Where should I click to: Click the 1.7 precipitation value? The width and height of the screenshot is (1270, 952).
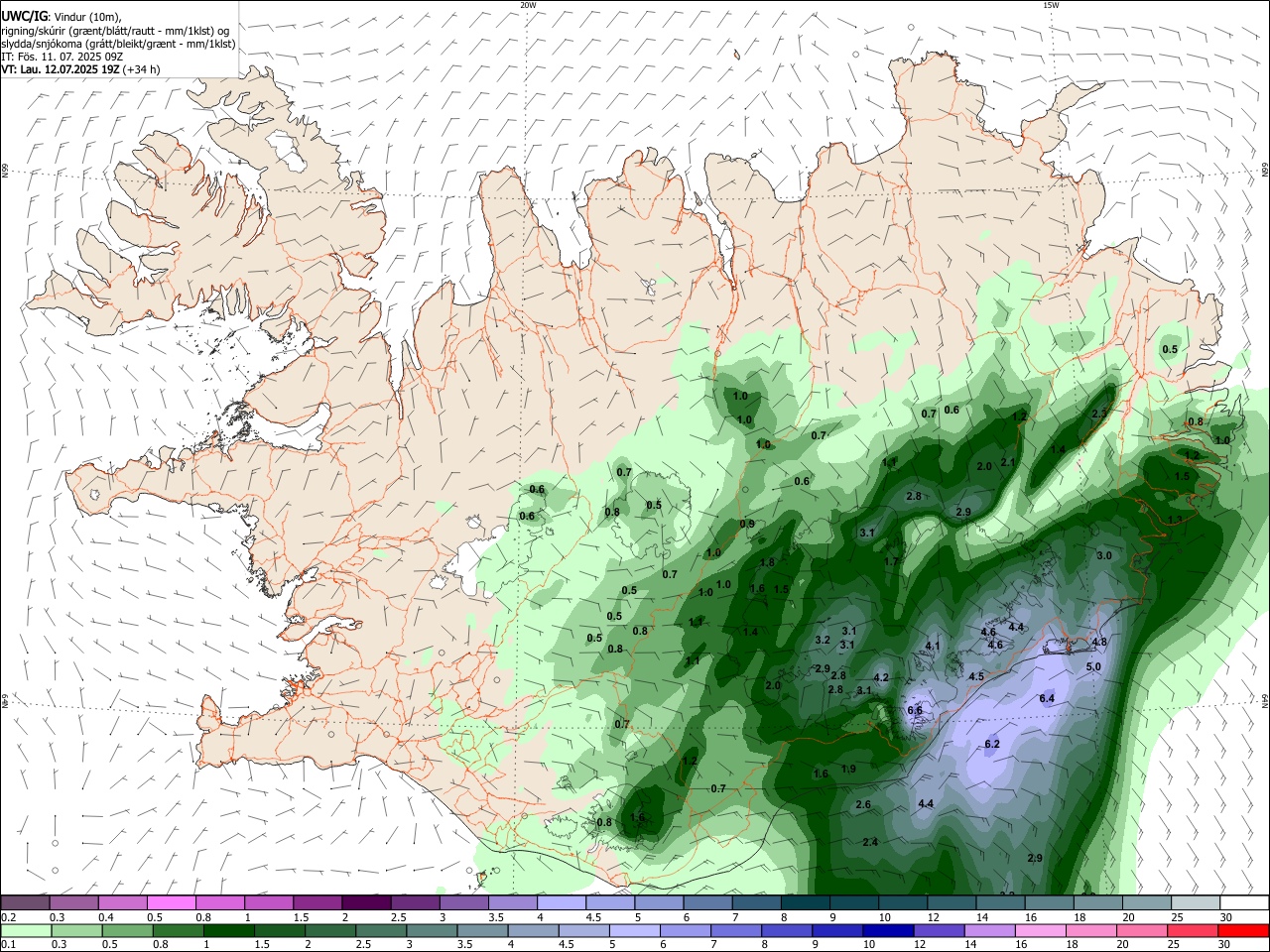(x=891, y=562)
